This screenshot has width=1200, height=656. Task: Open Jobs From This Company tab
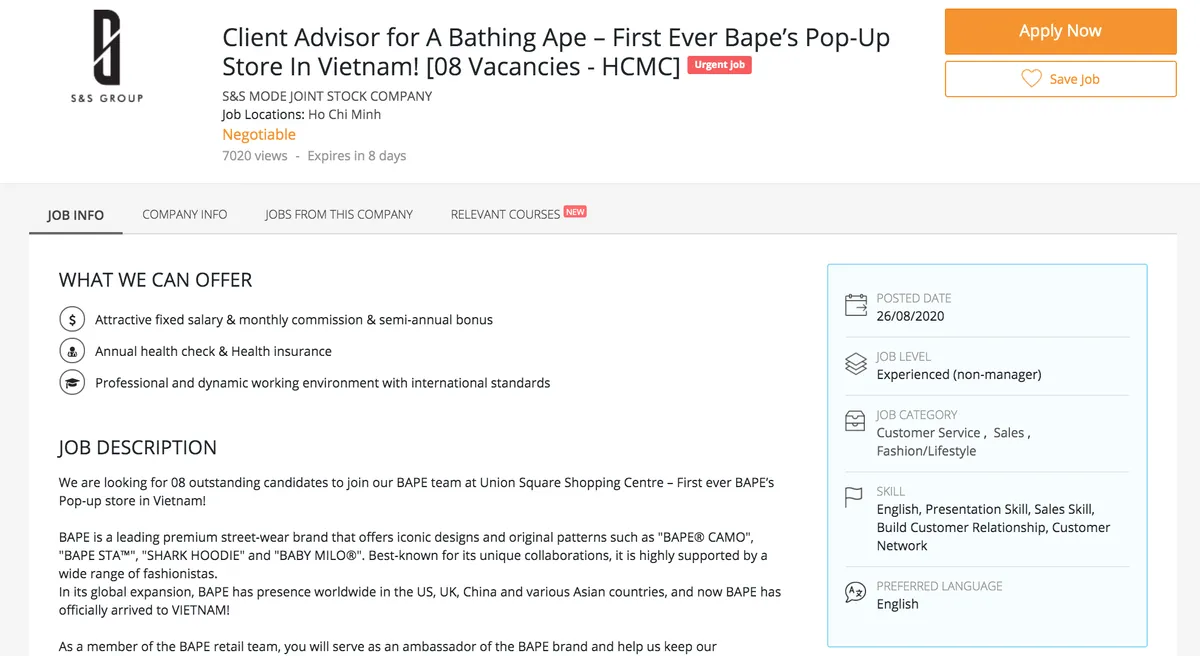(x=339, y=214)
